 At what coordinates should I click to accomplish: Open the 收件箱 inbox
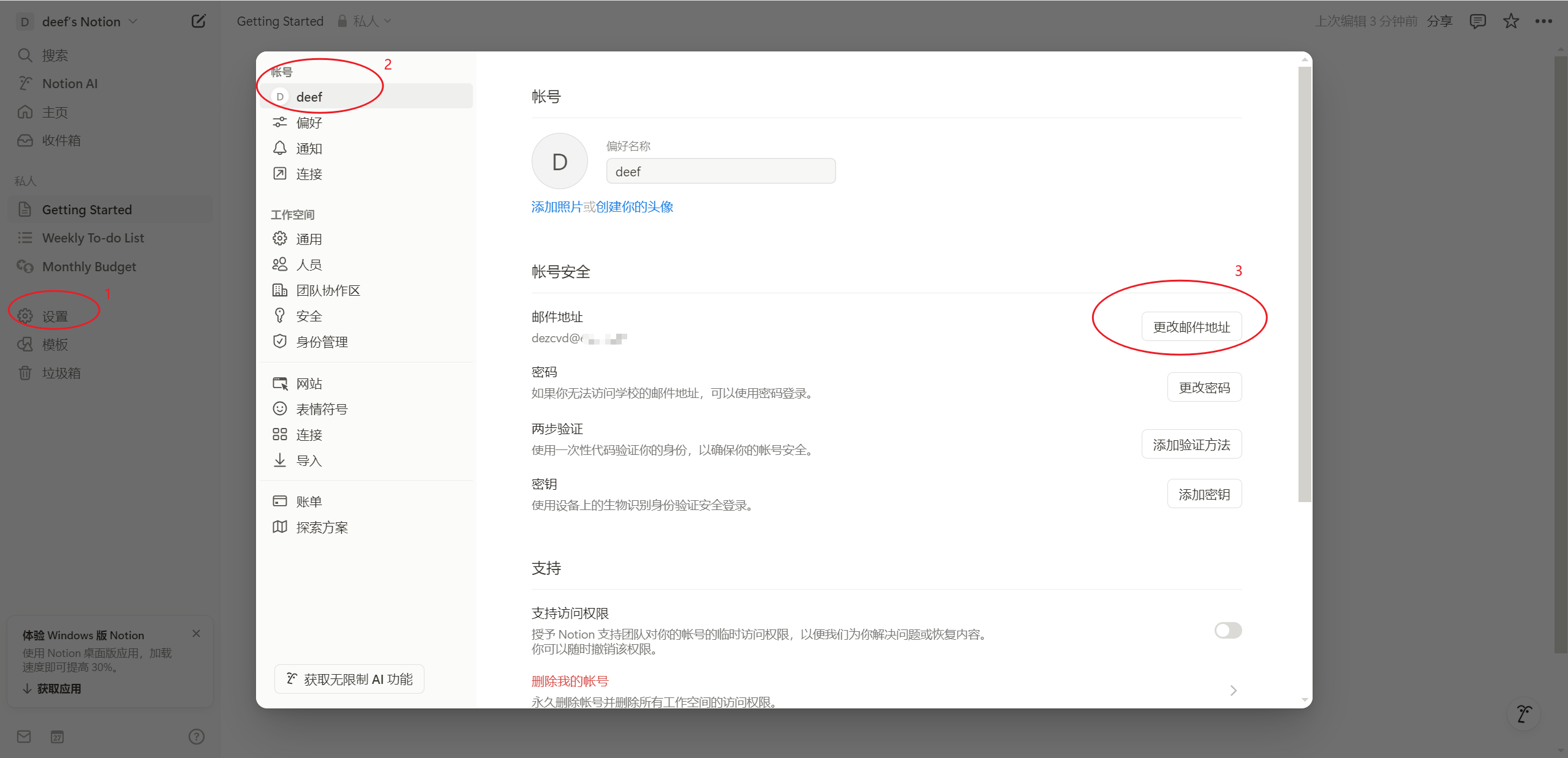pyautogui.click(x=110, y=140)
